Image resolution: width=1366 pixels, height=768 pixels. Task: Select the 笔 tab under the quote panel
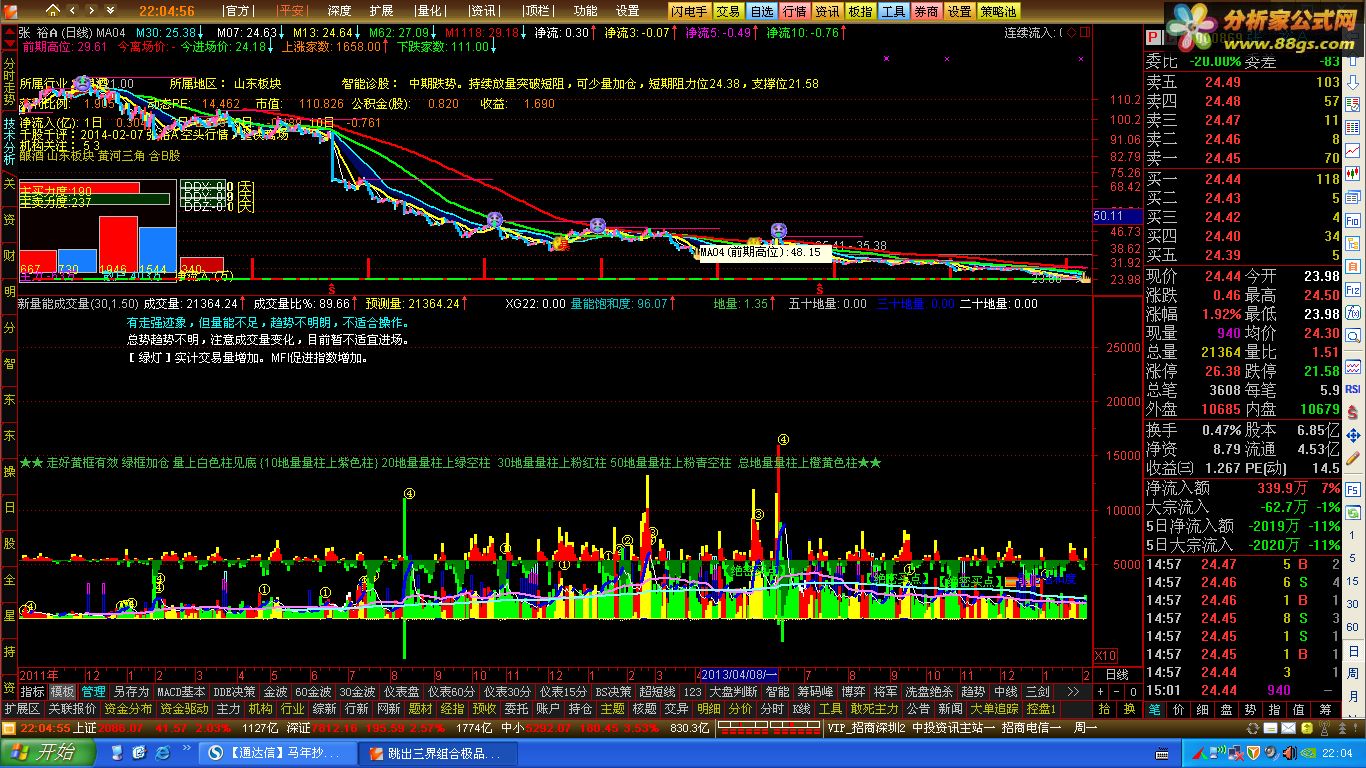coord(1154,708)
